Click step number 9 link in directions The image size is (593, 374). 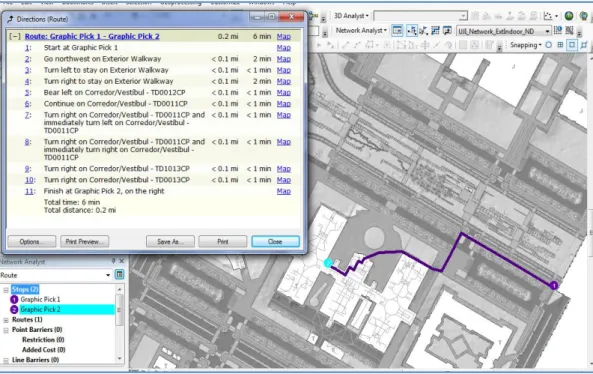coord(28,169)
